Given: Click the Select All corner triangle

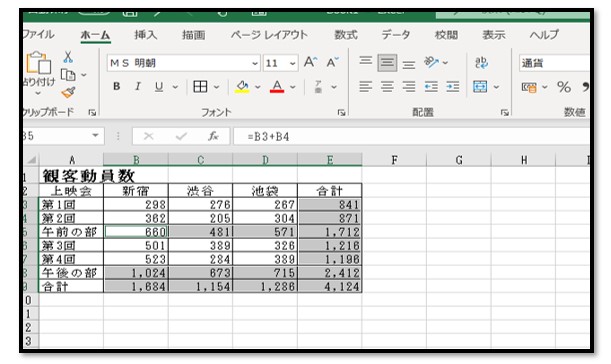Looking at the screenshot, I should [x=32, y=159].
